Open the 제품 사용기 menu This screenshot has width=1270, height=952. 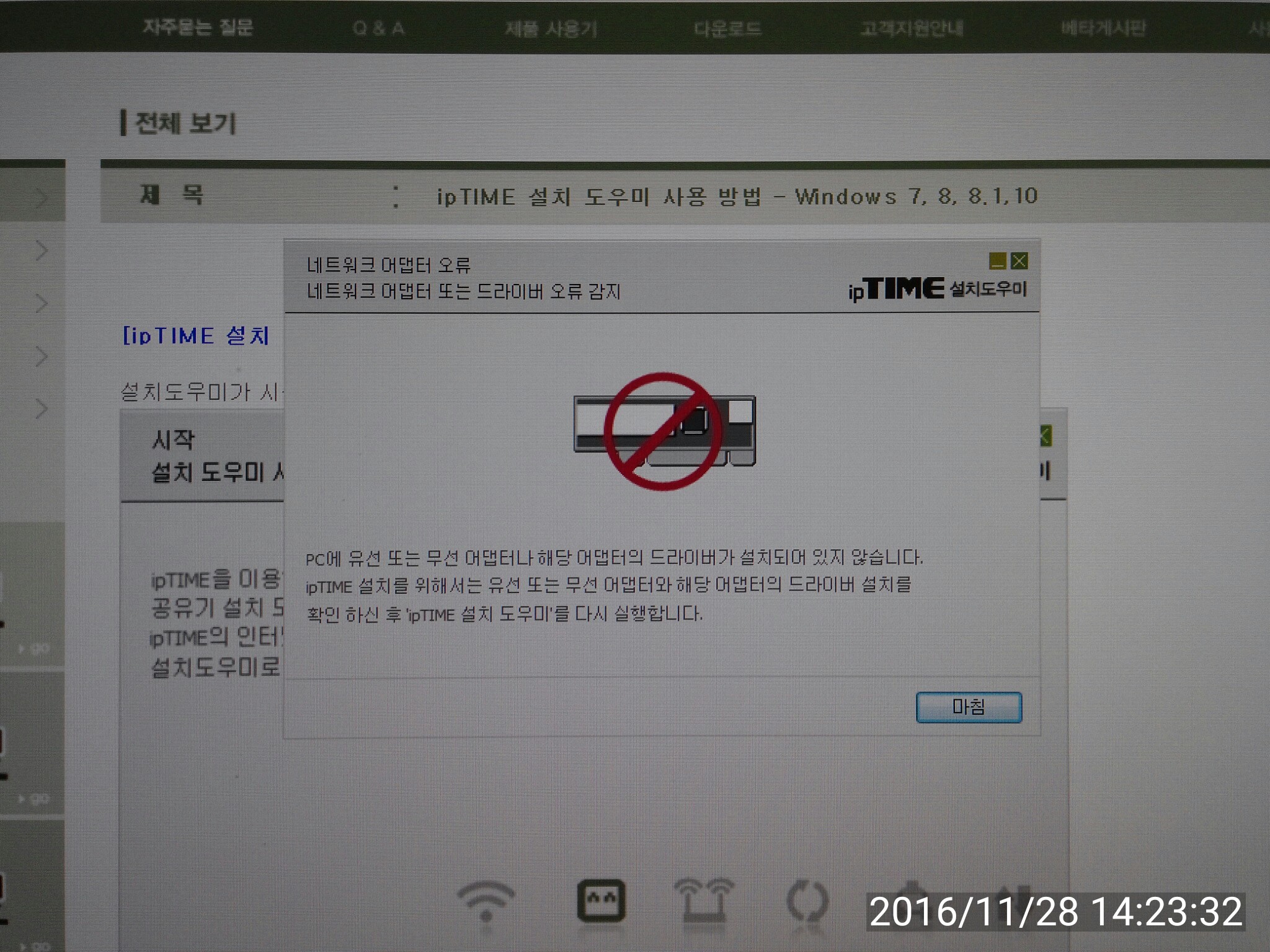(x=551, y=29)
